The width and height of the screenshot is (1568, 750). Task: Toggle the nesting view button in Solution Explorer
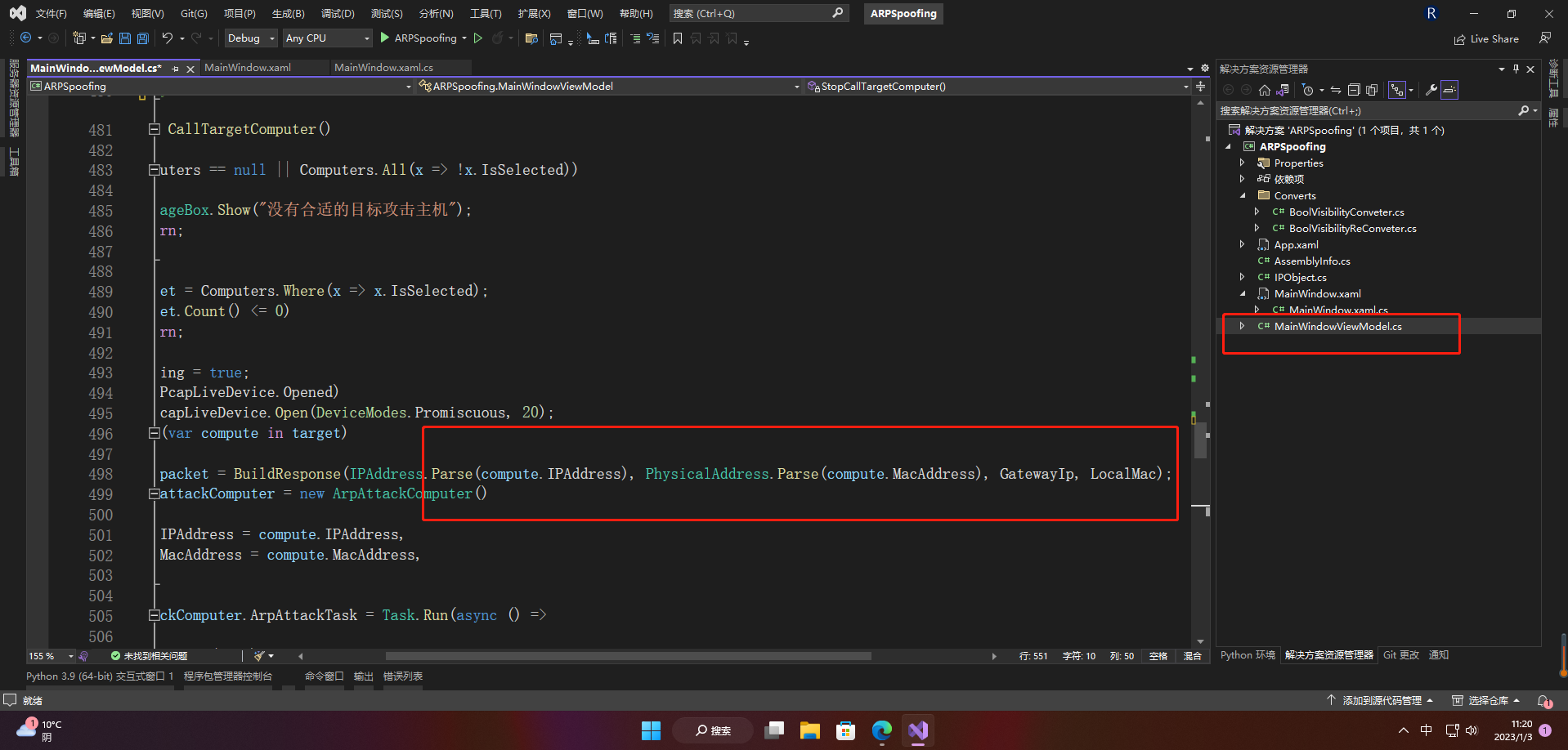pos(1397,90)
